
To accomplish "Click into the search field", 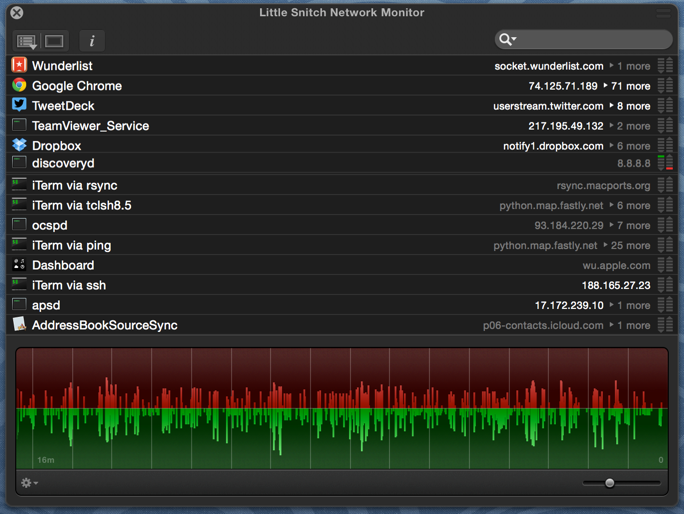I will tap(584, 40).
